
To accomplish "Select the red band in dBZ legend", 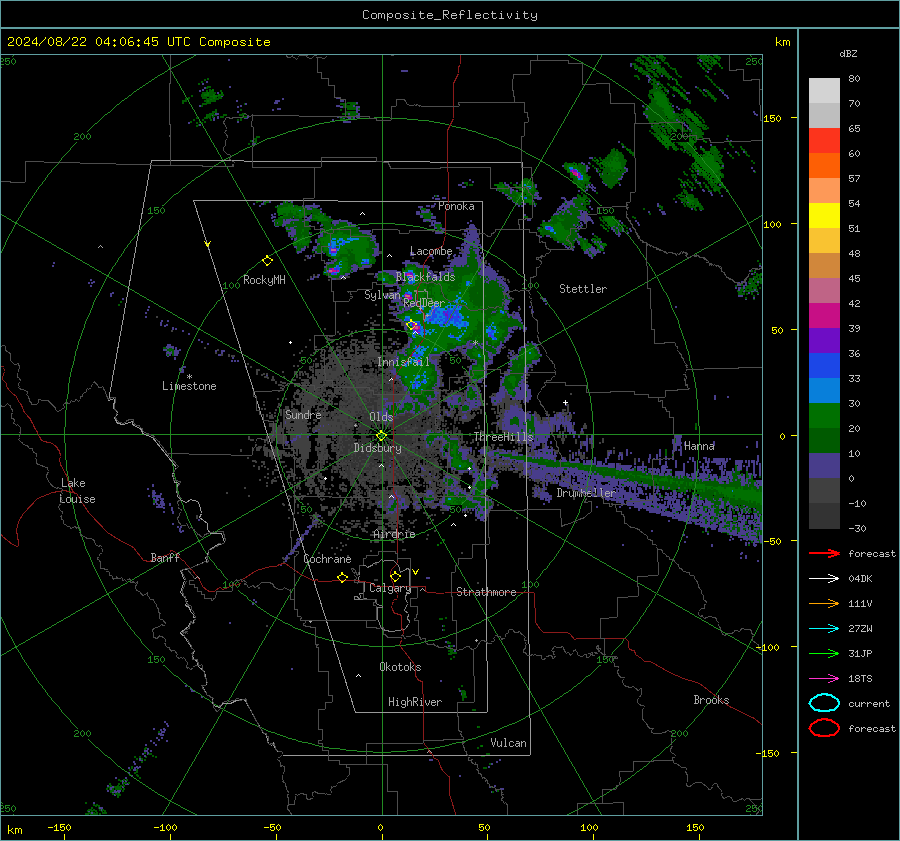I will coord(824,141).
